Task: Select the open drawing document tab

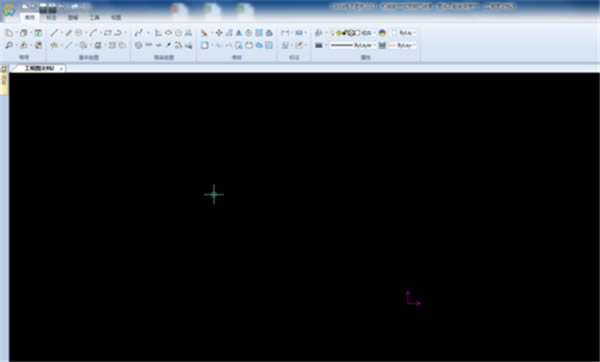Action: pyautogui.click(x=39, y=68)
